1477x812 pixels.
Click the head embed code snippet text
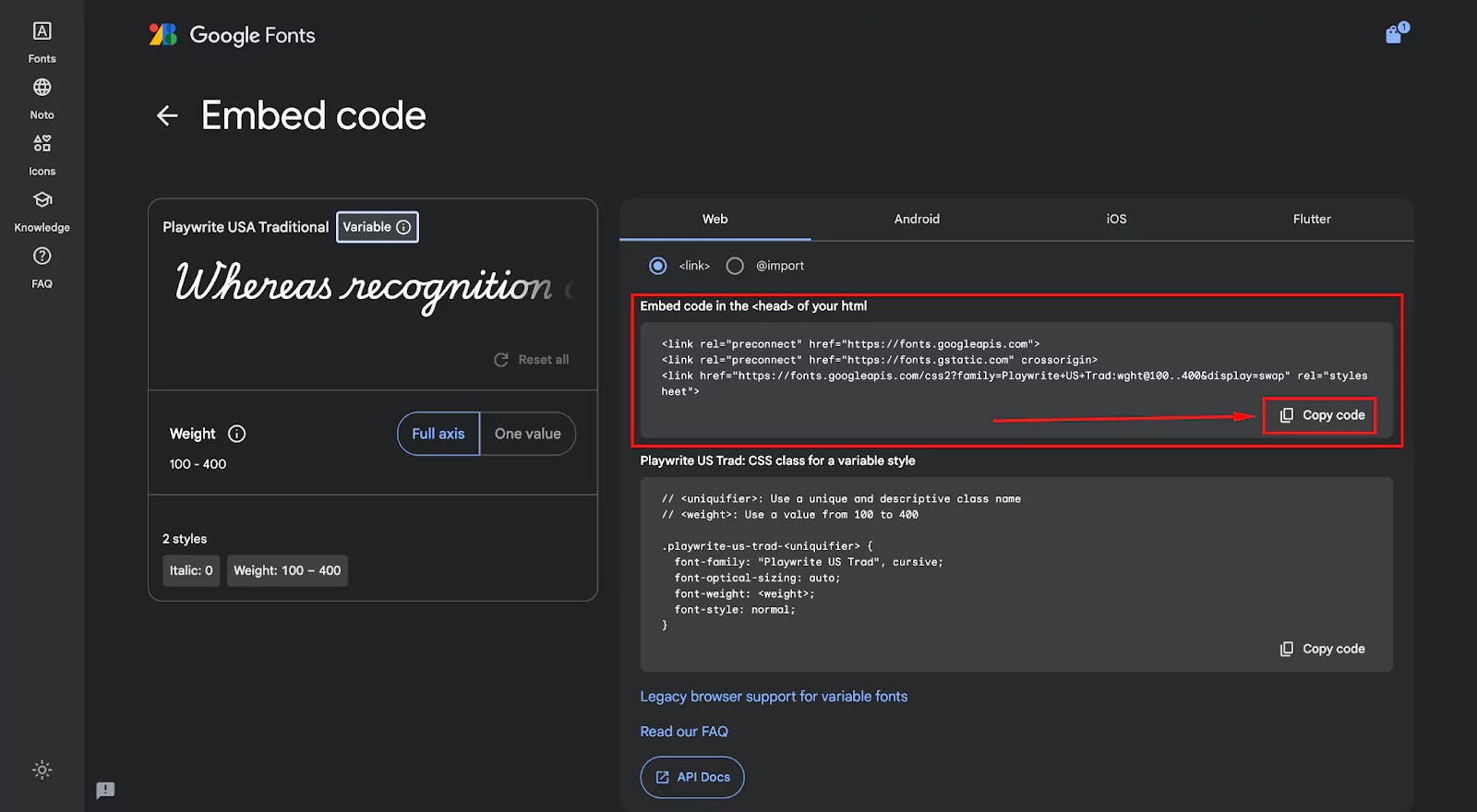(1014, 367)
